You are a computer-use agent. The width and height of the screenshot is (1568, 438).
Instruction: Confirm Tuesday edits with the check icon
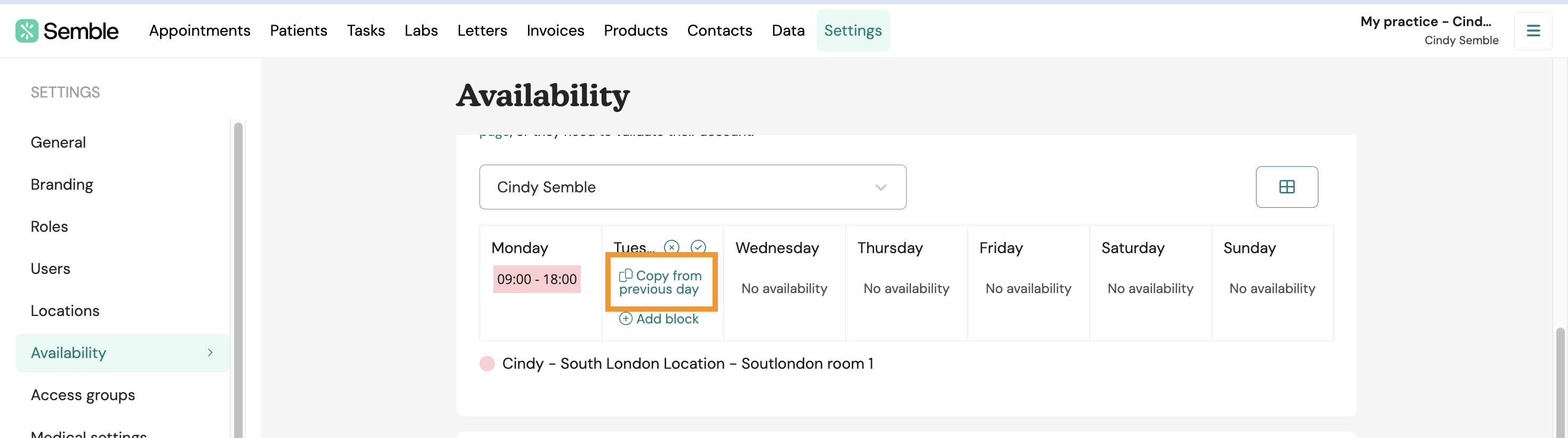point(698,247)
